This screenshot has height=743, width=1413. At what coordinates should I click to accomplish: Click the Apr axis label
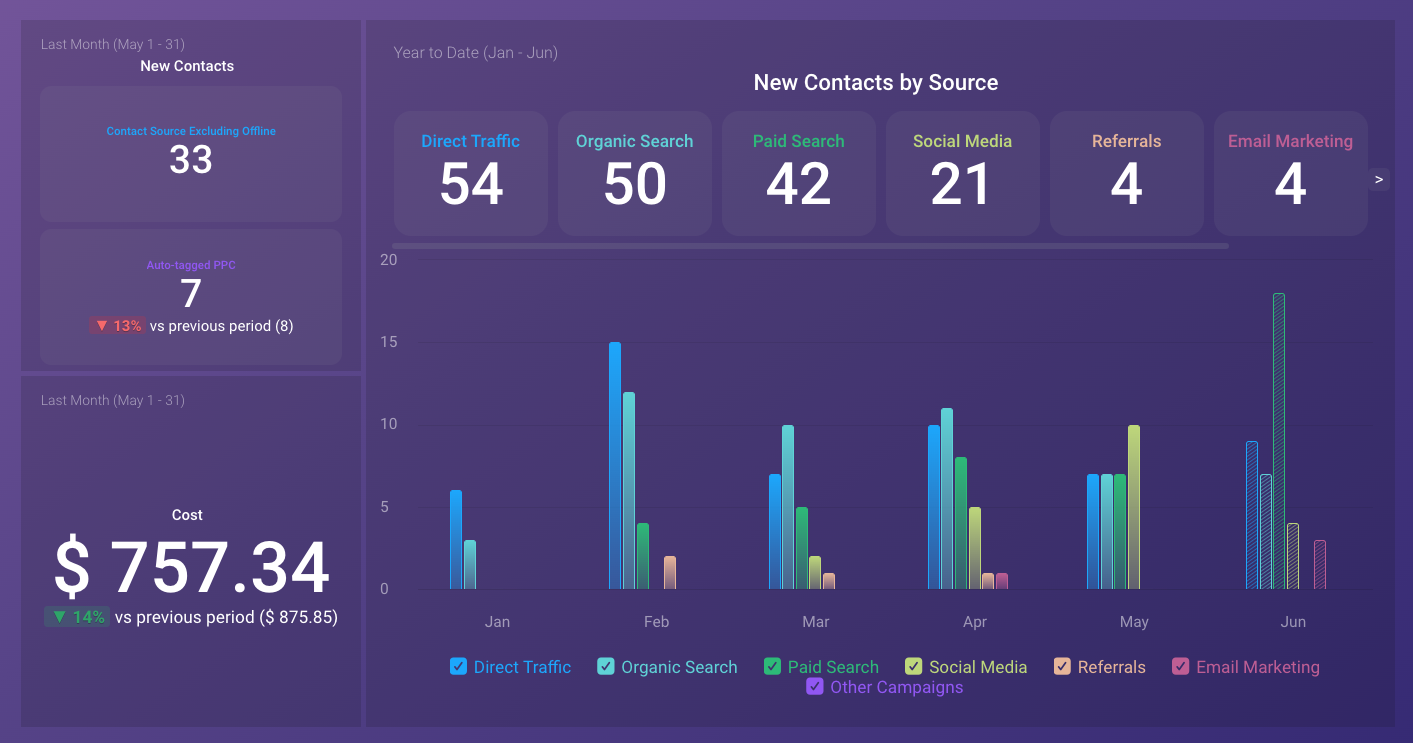point(975,622)
